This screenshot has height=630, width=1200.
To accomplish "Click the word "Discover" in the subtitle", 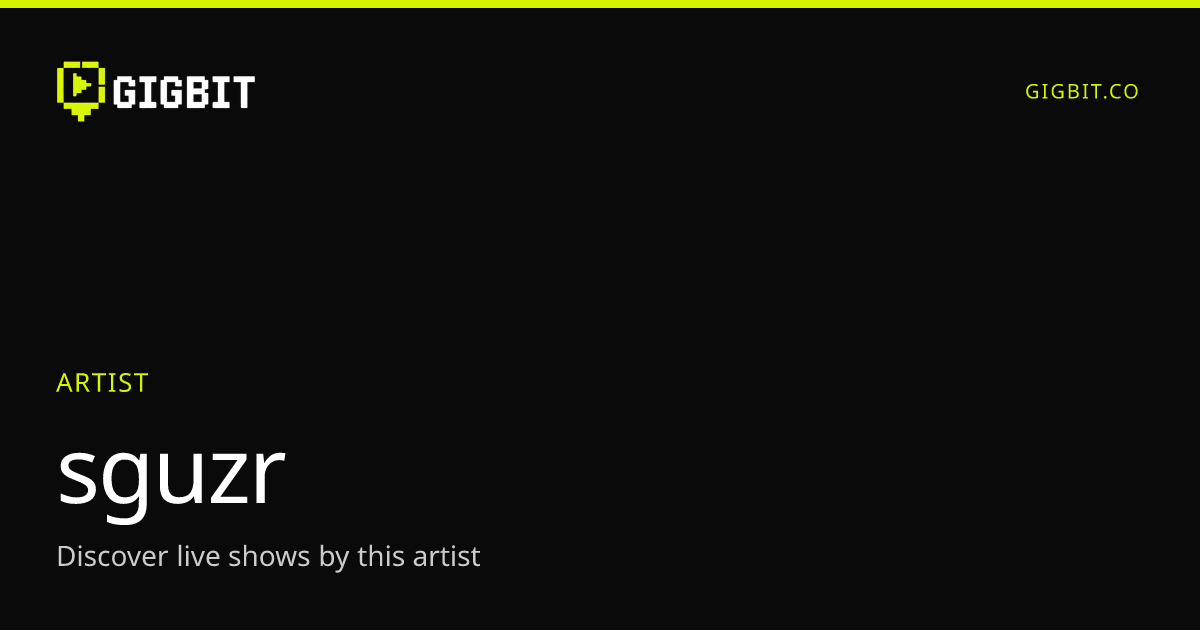I will 112,556.
